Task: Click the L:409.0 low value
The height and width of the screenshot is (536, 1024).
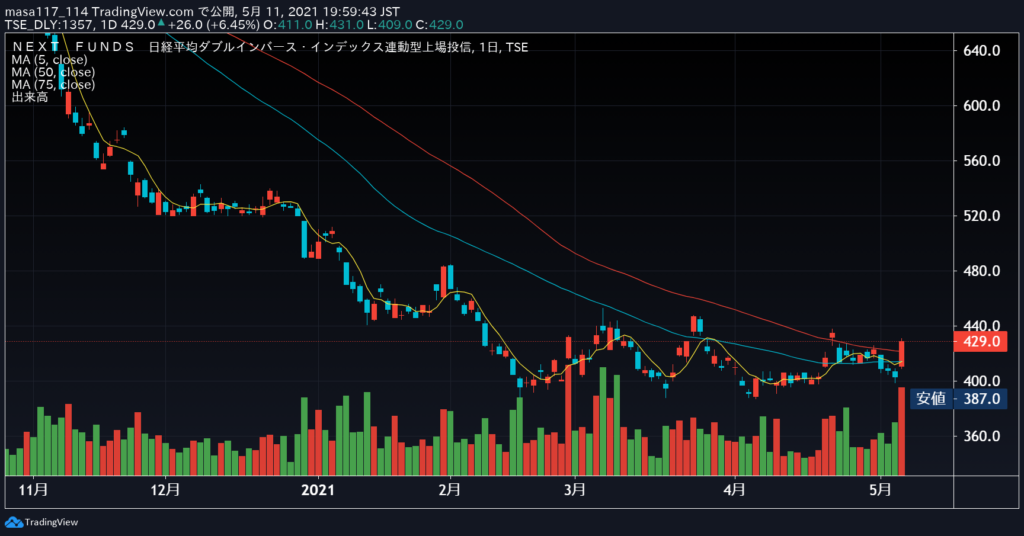Action: (x=389, y=25)
